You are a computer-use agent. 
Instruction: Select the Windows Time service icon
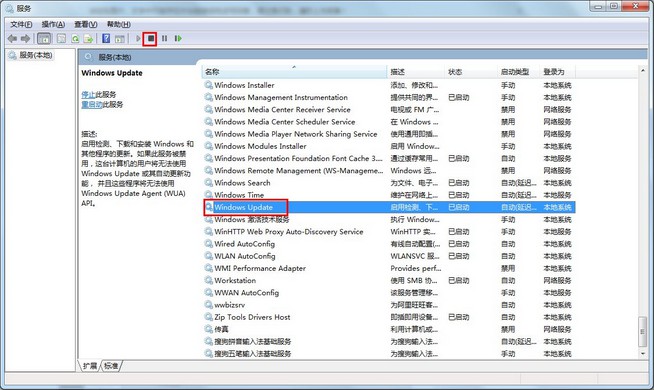[208, 195]
